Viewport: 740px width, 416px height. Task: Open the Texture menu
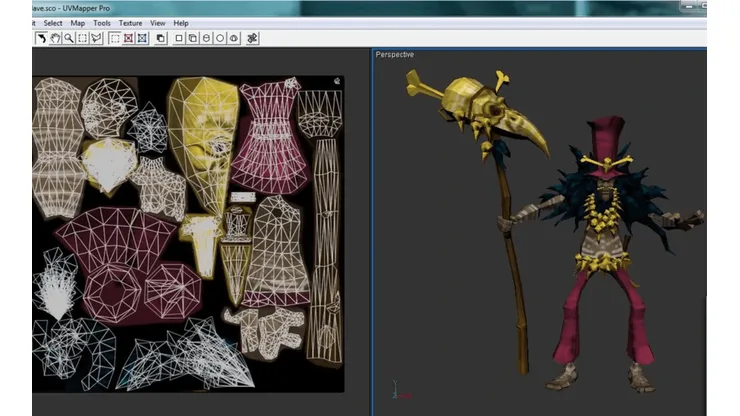[130, 23]
